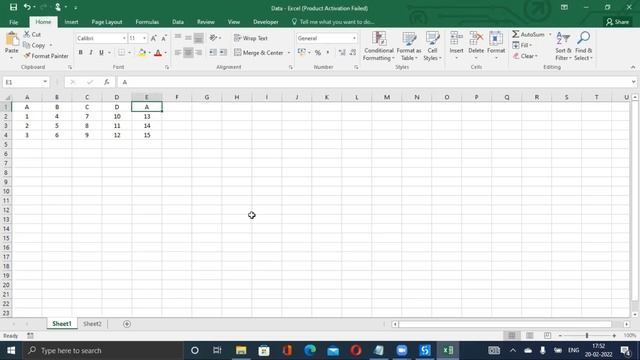The width and height of the screenshot is (640, 360).
Task: Open Sort & Filter
Action: point(563,46)
